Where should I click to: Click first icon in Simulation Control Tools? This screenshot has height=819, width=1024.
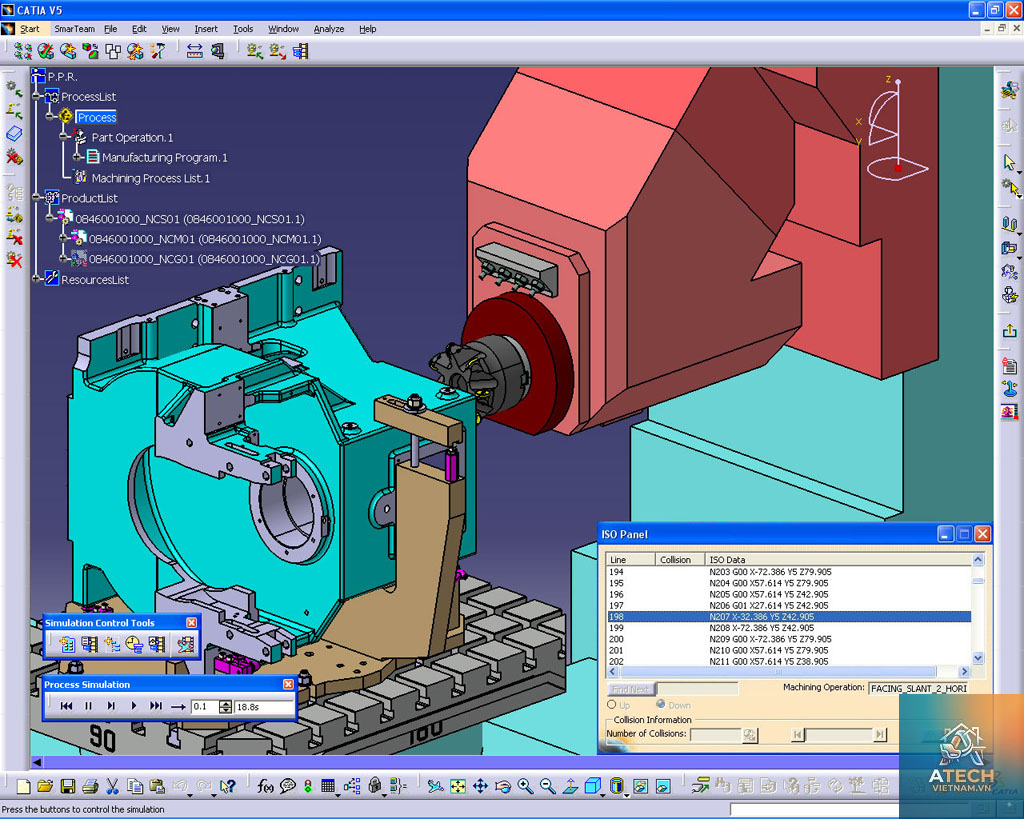click(x=67, y=645)
